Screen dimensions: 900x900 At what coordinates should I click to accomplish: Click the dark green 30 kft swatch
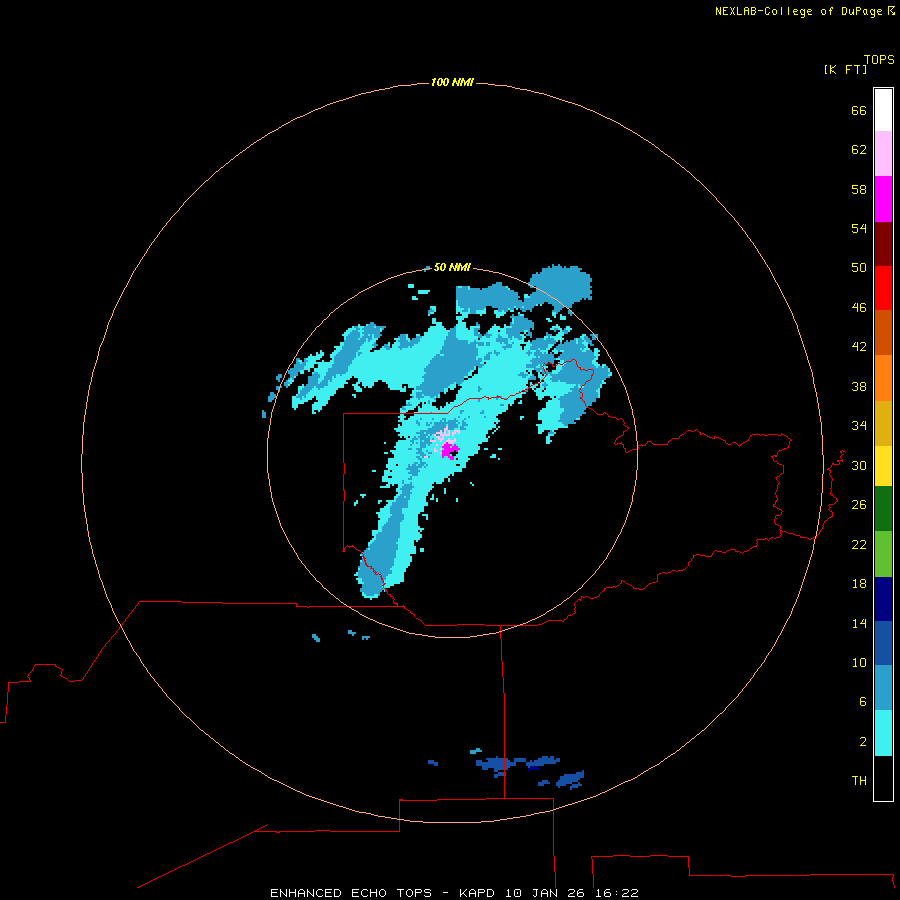click(x=883, y=509)
